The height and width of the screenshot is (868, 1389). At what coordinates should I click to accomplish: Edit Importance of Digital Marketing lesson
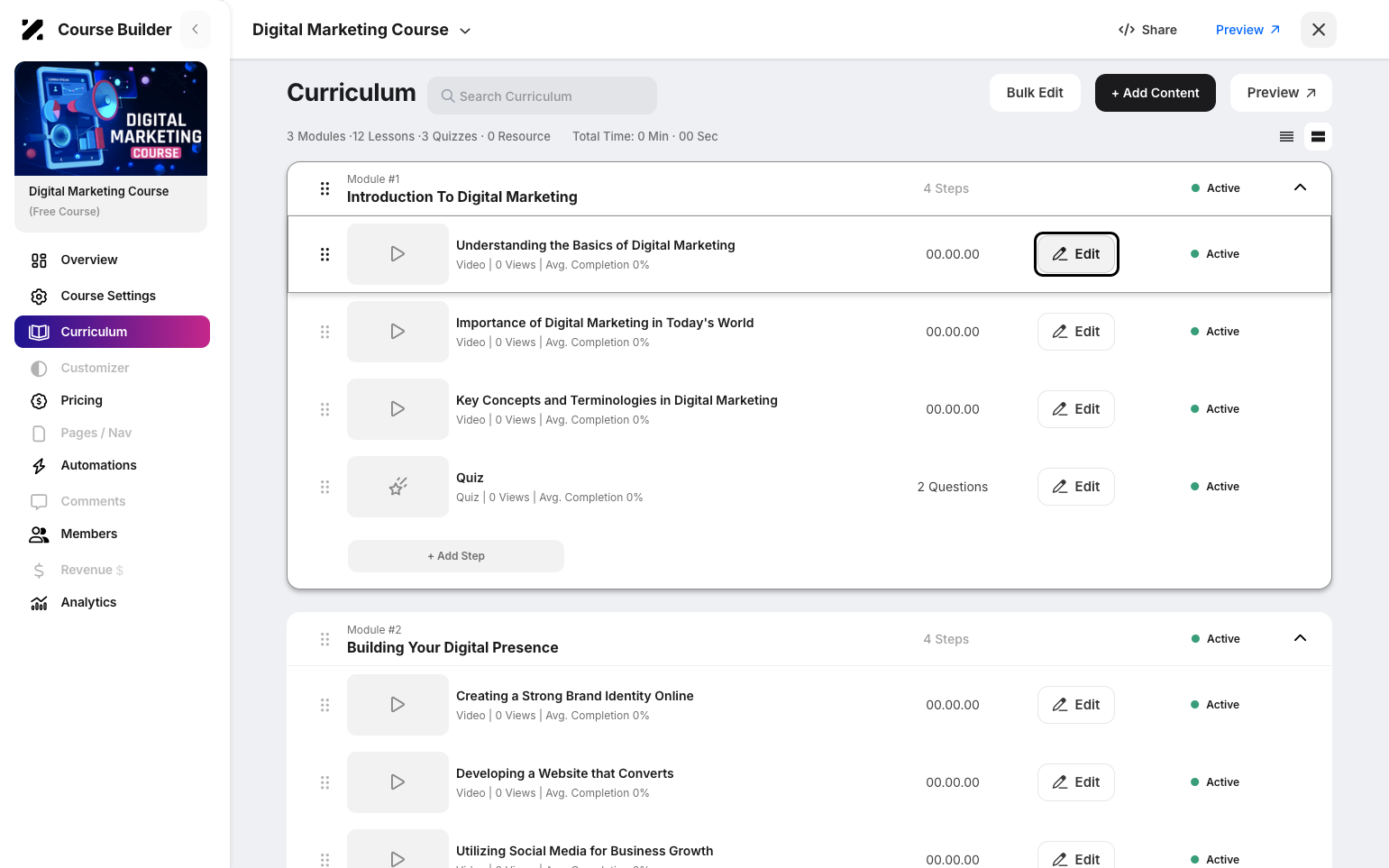[1076, 332]
